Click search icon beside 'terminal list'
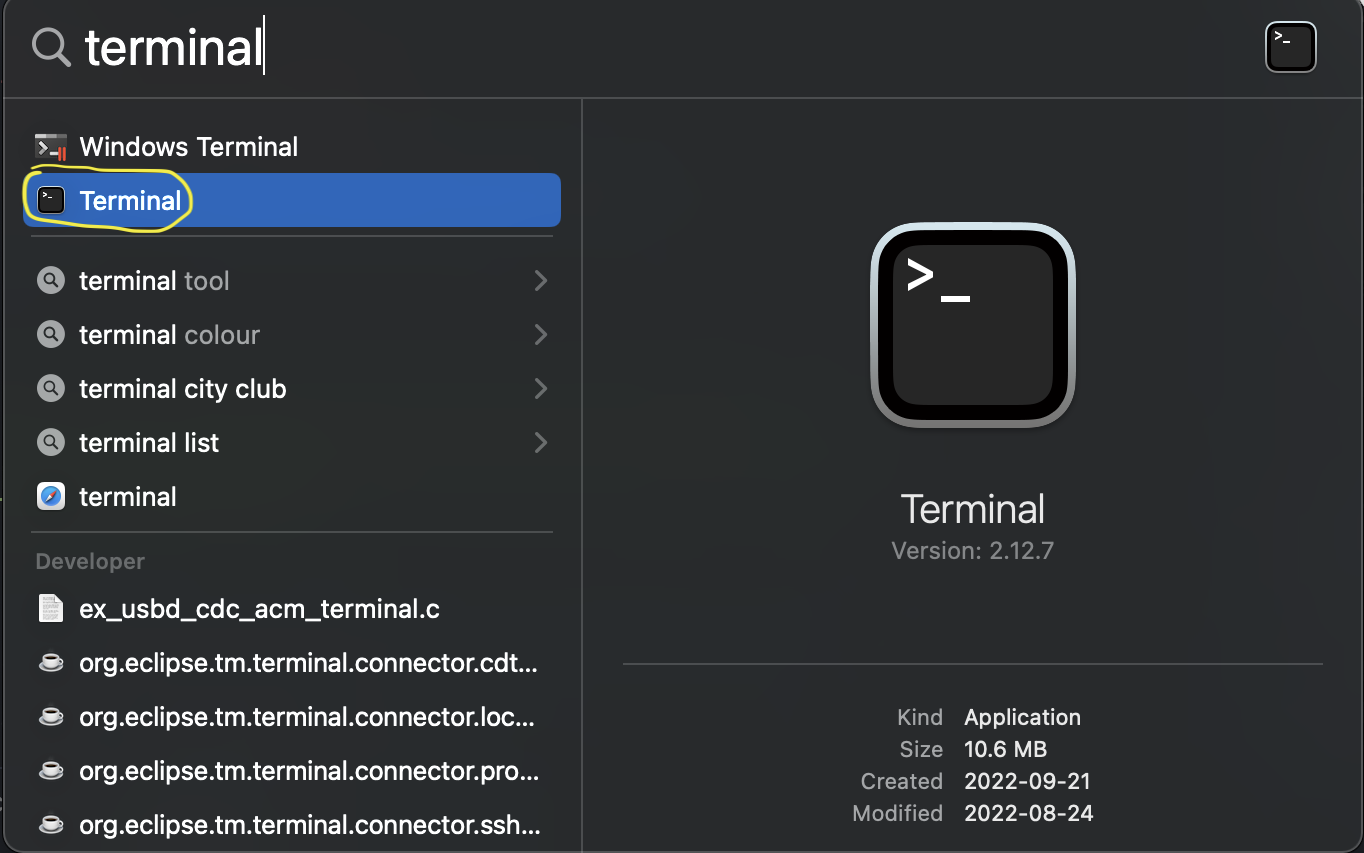The height and width of the screenshot is (853, 1364). click(x=51, y=443)
